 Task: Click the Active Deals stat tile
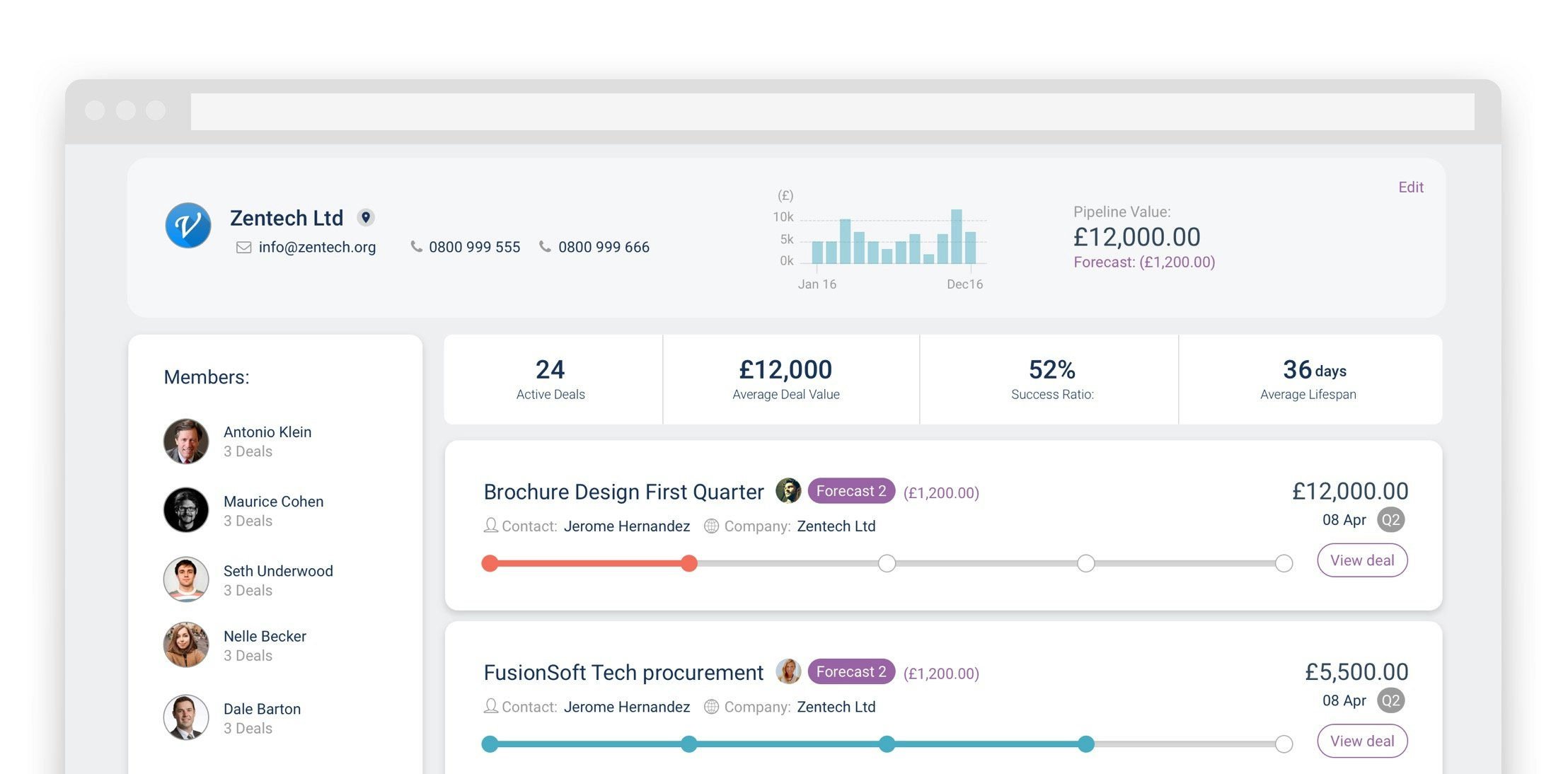552,380
